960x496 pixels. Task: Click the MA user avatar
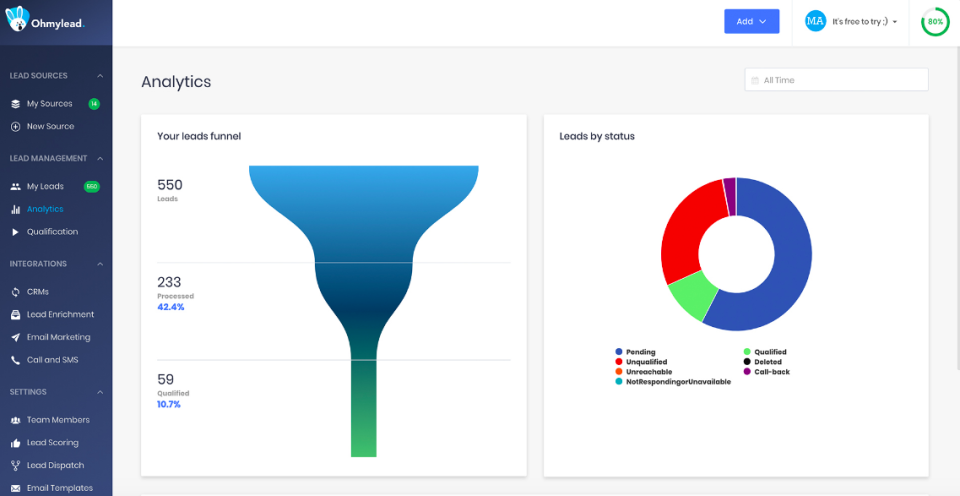pos(816,21)
